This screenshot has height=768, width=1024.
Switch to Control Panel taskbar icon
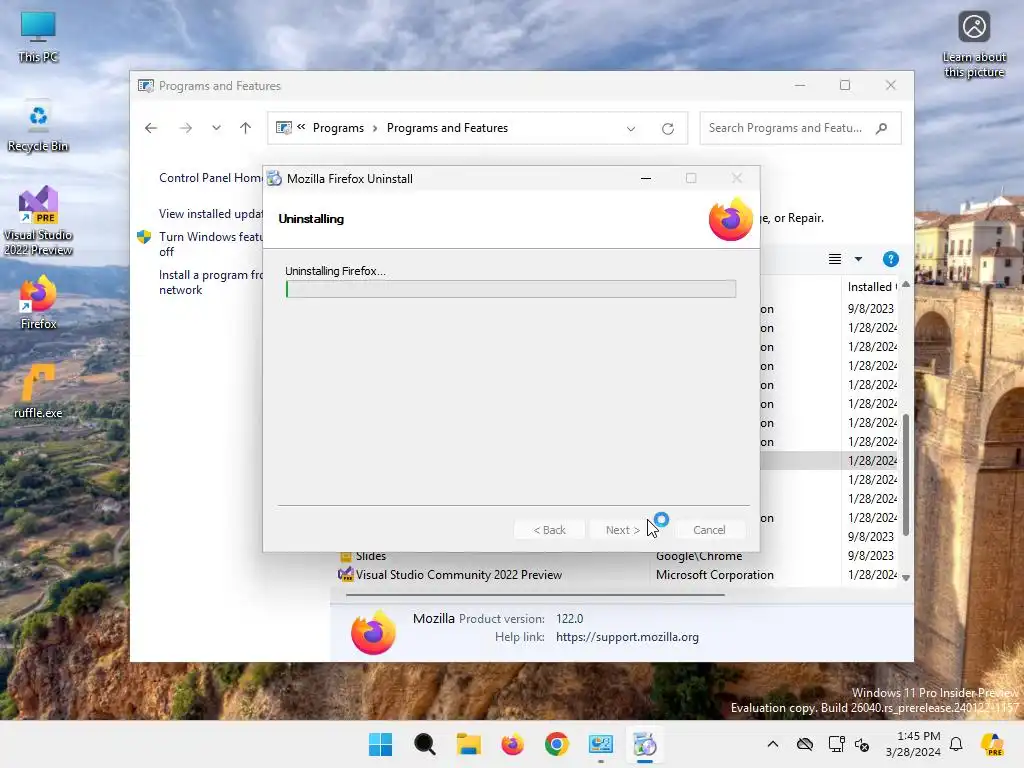click(601, 744)
